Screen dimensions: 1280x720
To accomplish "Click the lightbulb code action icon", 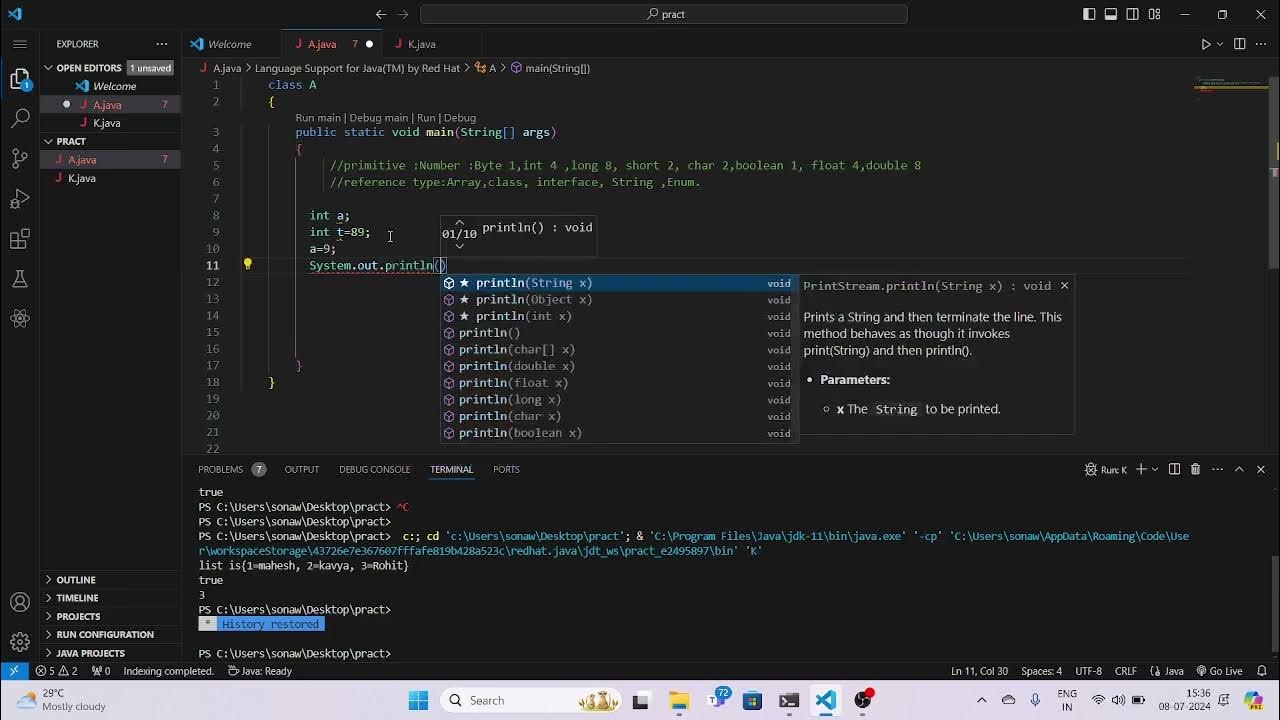I will tap(248, 265).
